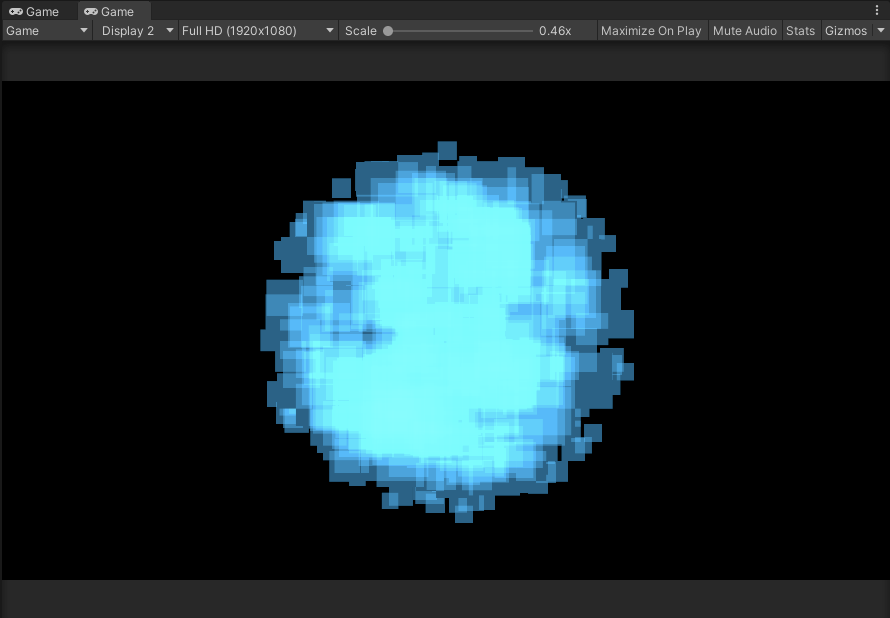890x618 pixels.
Task: Click the Maximize On Play button
Action: [651, 30]
